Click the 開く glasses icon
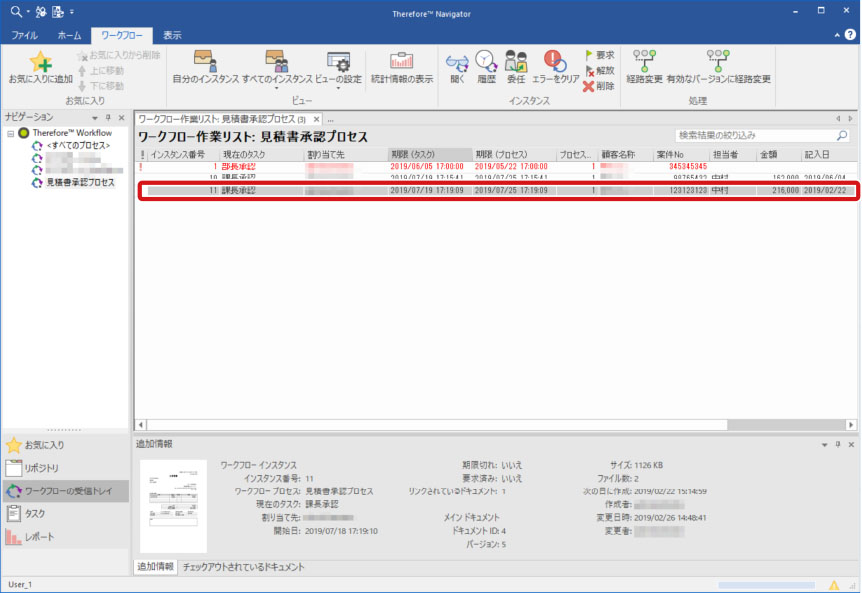This screenshot has height=593, width=862. 457,62
